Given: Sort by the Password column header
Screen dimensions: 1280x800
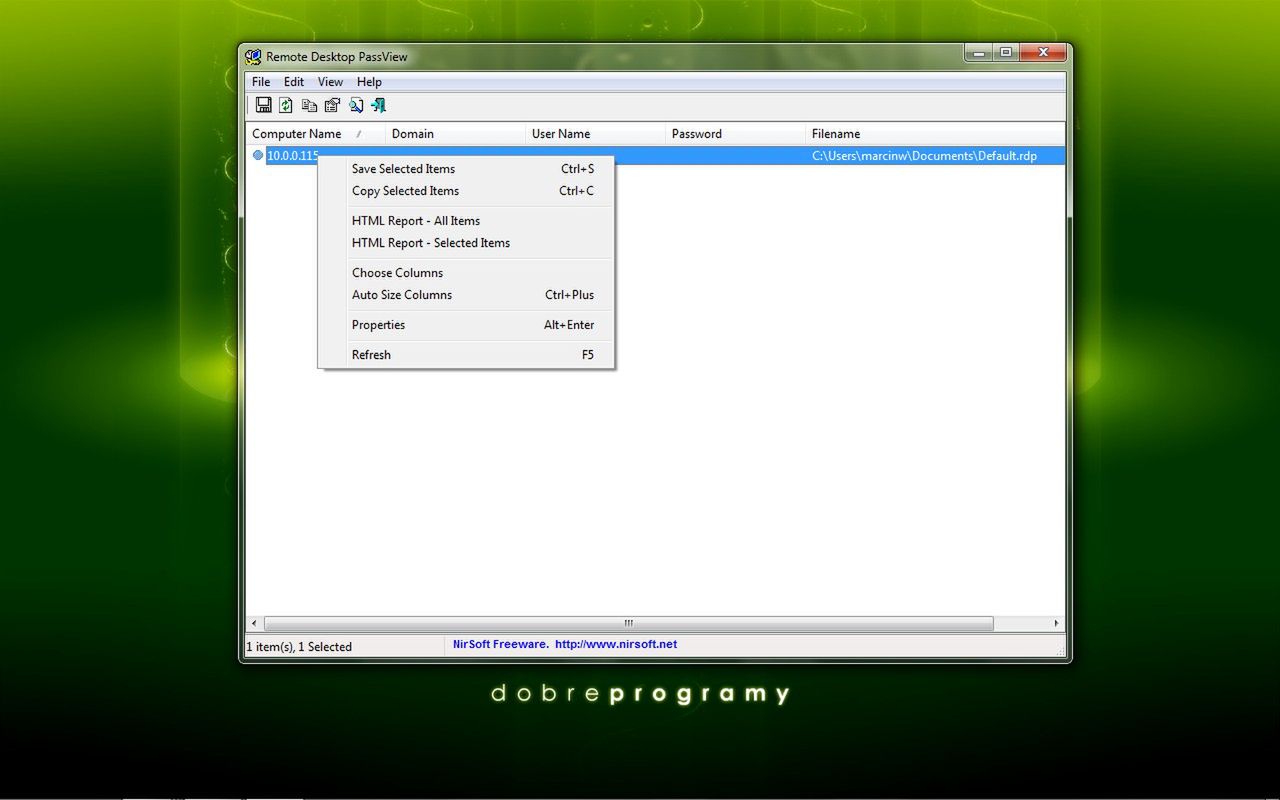Looking at the screenshot, I should tap(735, 134).
